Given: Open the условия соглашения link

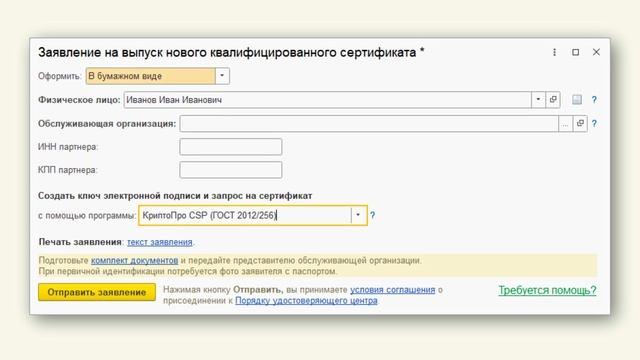Looking at the screenshot, I should click(x=393, y=290).
